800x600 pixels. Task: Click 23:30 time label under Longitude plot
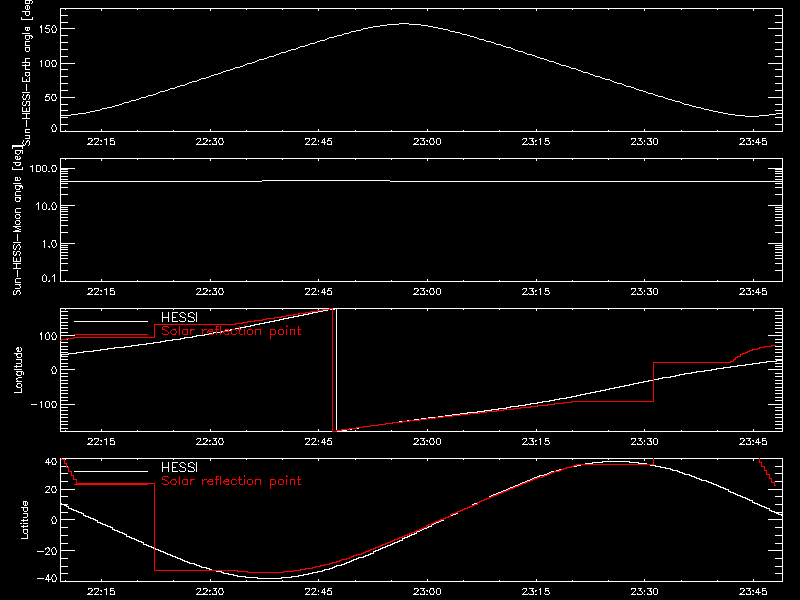point(644,442)
